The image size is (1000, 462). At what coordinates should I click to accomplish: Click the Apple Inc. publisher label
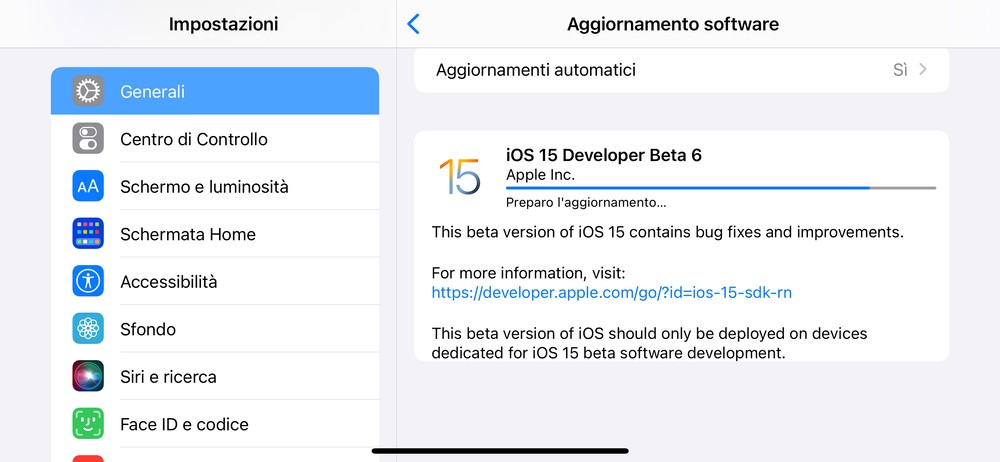coord(540,175)
